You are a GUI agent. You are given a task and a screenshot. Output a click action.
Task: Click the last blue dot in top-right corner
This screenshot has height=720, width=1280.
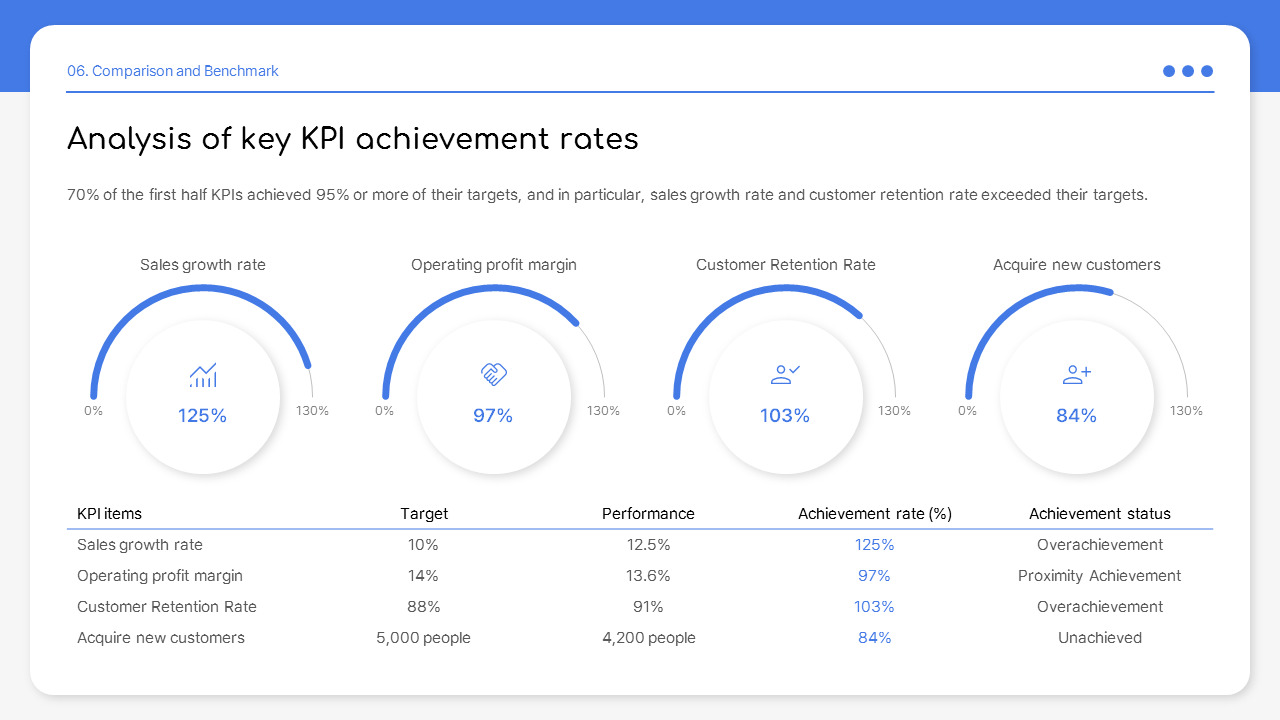click(x=1207, y=71)
